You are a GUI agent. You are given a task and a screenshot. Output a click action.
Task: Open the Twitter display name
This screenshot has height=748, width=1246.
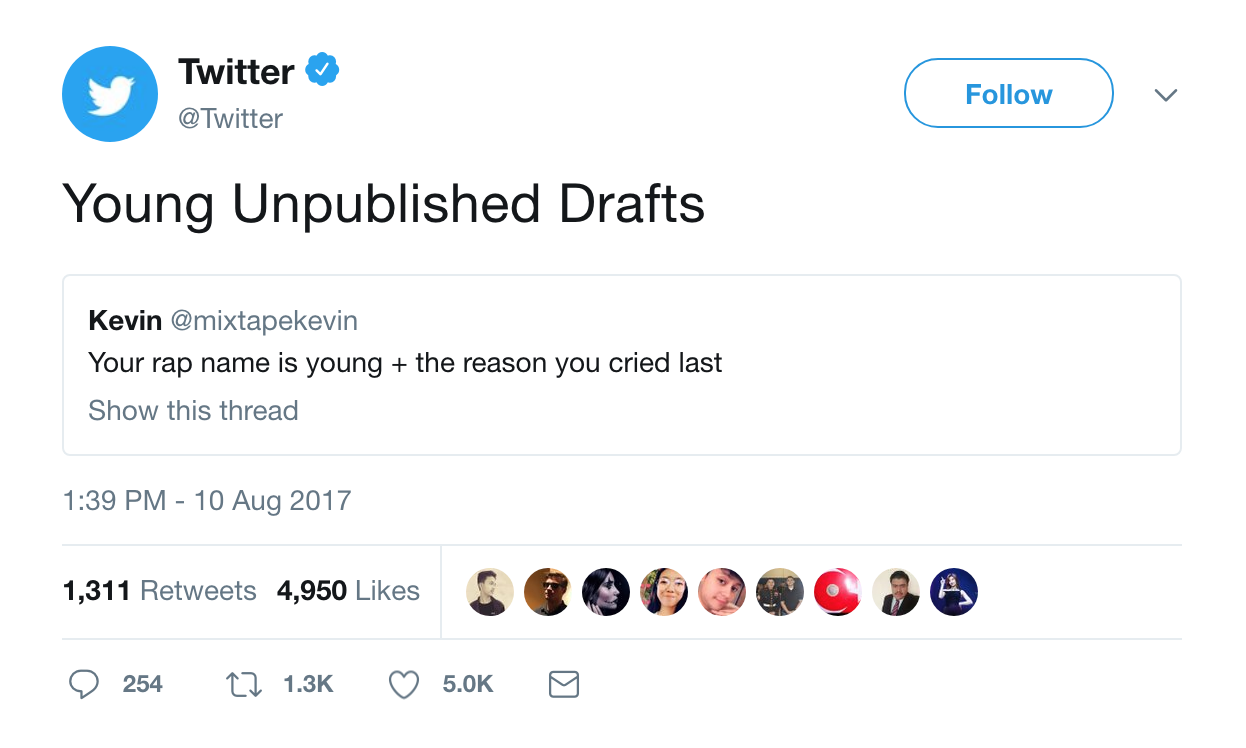click(x=236, y=71)
